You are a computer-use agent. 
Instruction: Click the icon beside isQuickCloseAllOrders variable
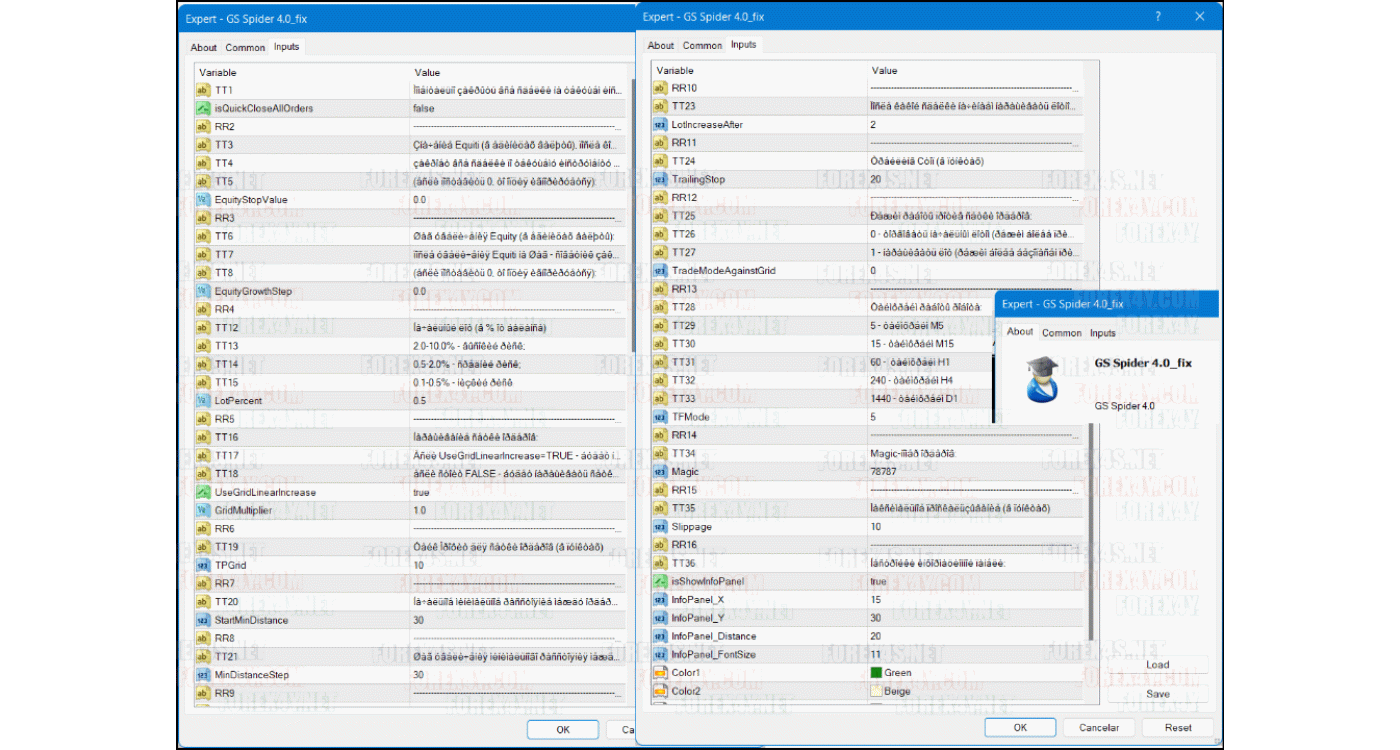point(202,108)
